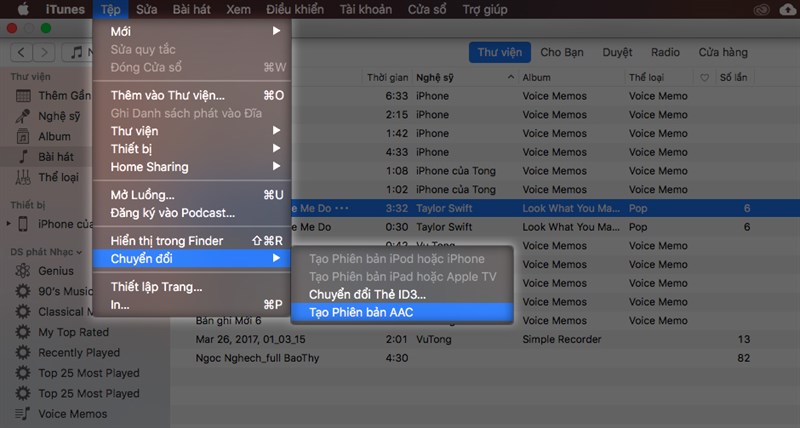Click the forward navigation arrow in iTunes

pyautogui.click(x=44, y=52)
